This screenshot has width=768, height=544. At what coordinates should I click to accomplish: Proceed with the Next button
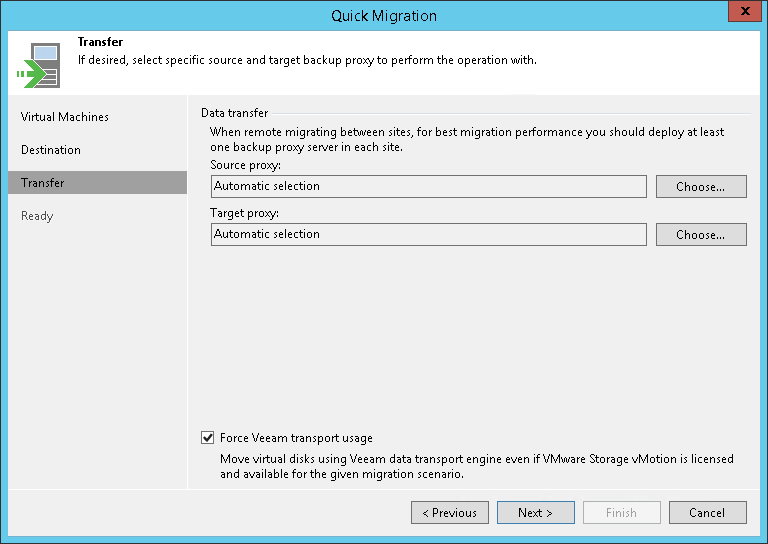pyautogui.click(x=535, y=513)
